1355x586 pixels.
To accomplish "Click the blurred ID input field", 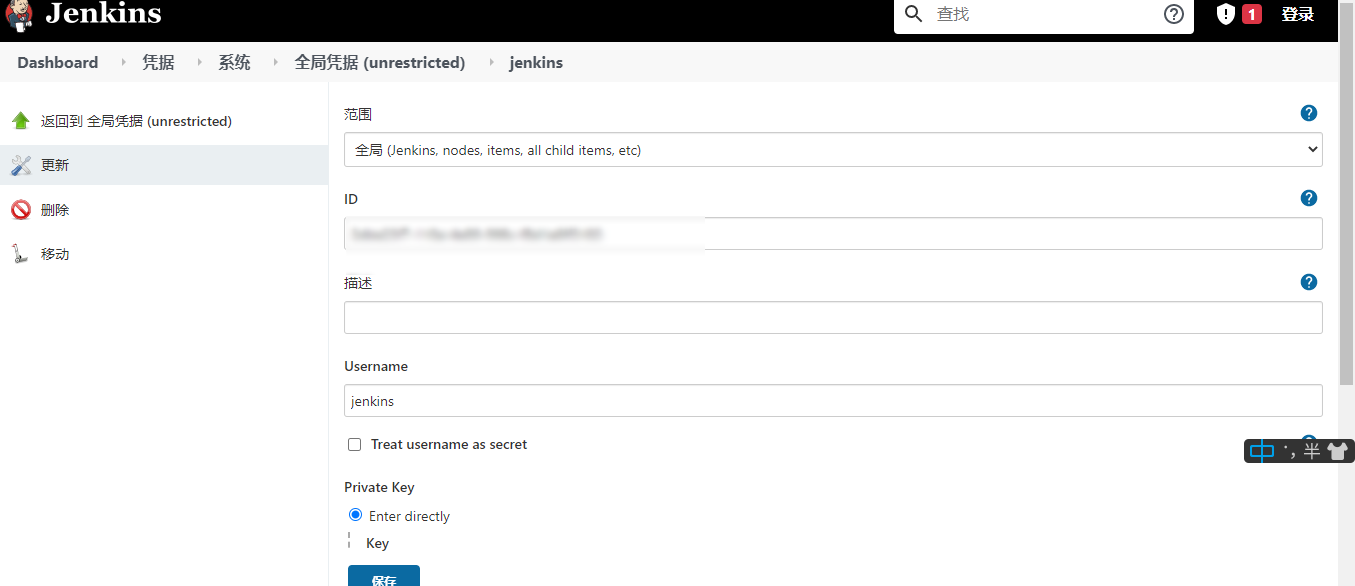I will 833,234.
